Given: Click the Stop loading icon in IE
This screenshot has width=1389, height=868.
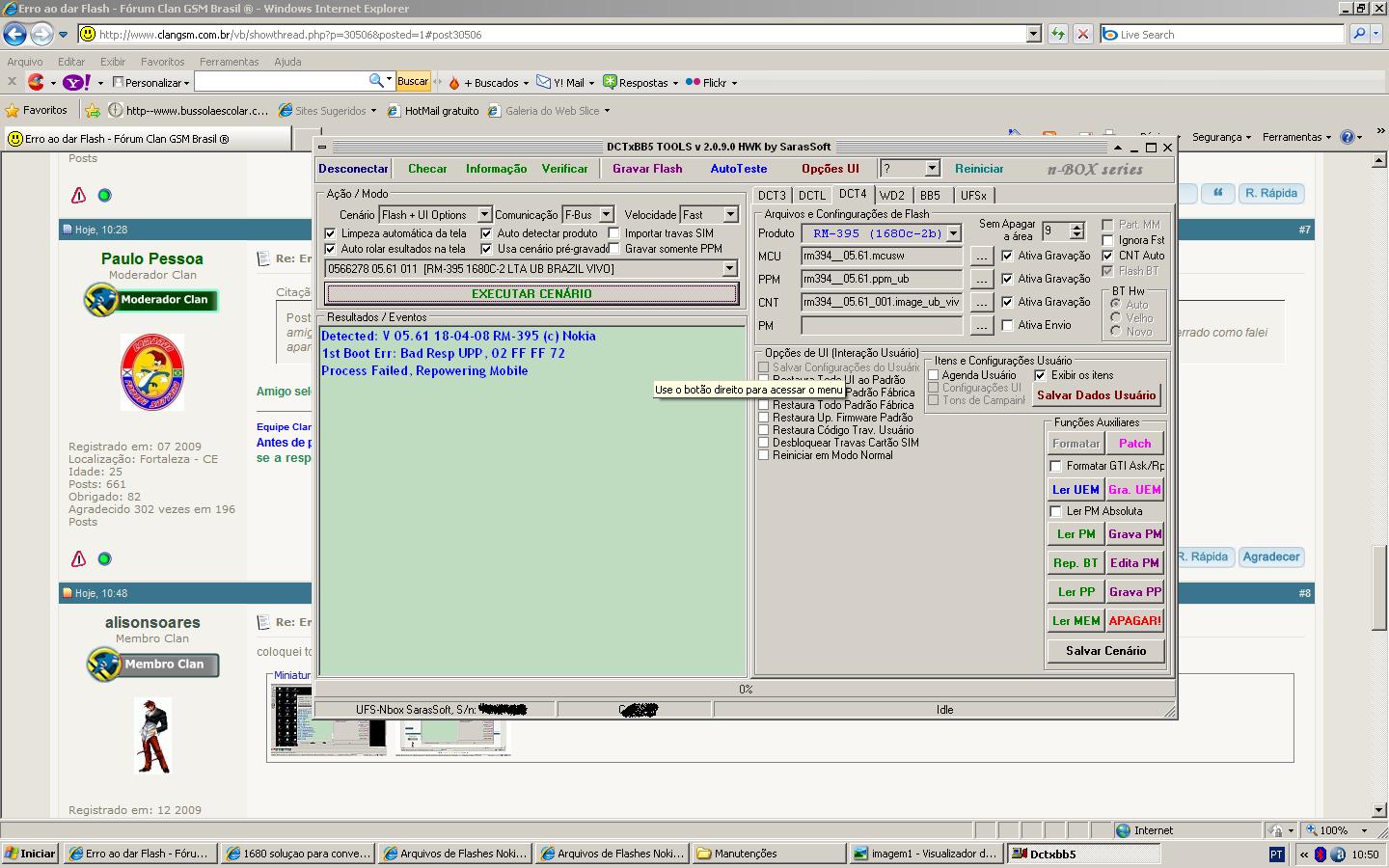Looking at the screenshot, I should click(1083, 34).
